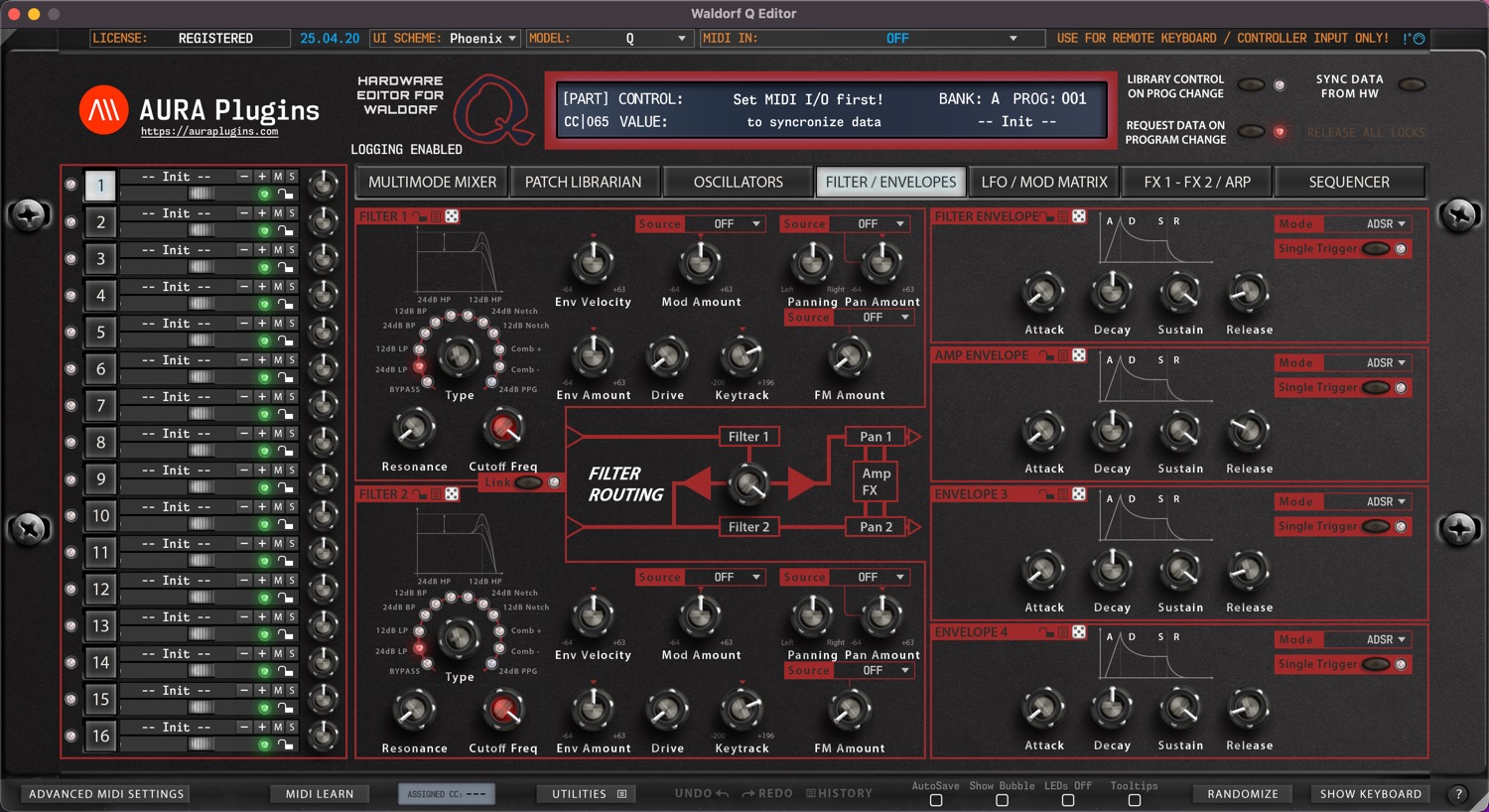Open the Sequencer tab

[x=1349, y=182]
